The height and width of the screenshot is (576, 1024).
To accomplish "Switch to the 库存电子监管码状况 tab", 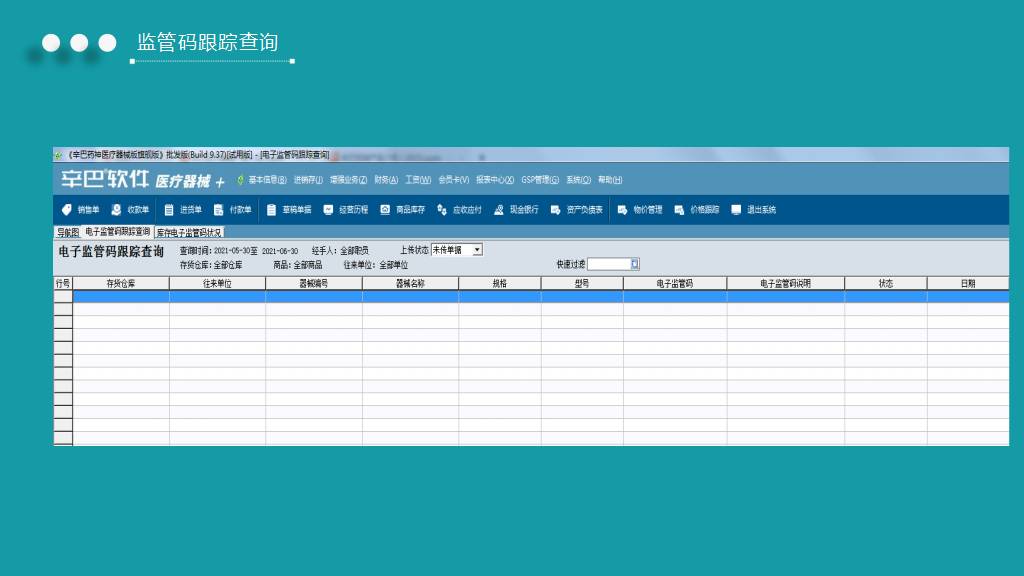I will tap(189, 232).
